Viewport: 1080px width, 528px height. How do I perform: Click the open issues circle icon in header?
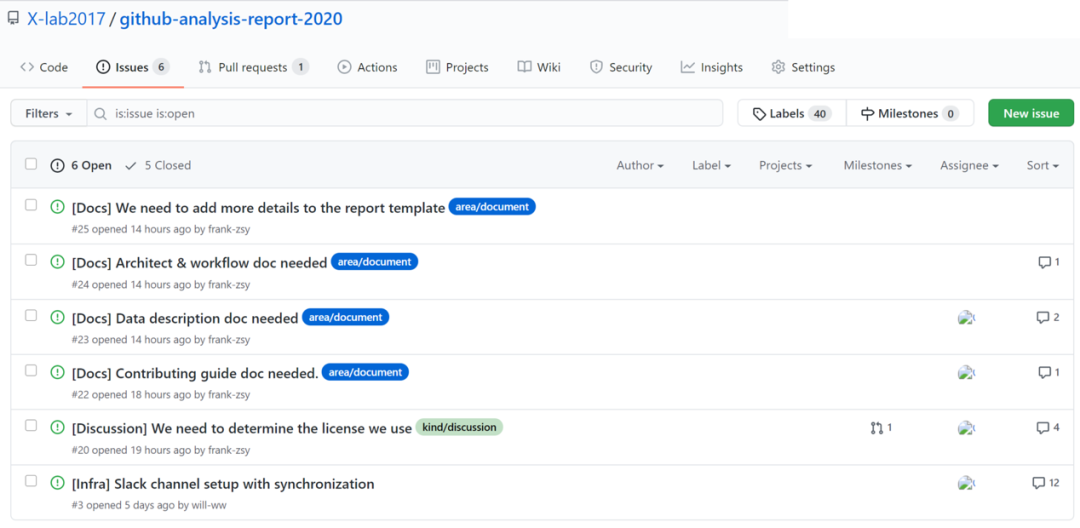pos(57,165)
